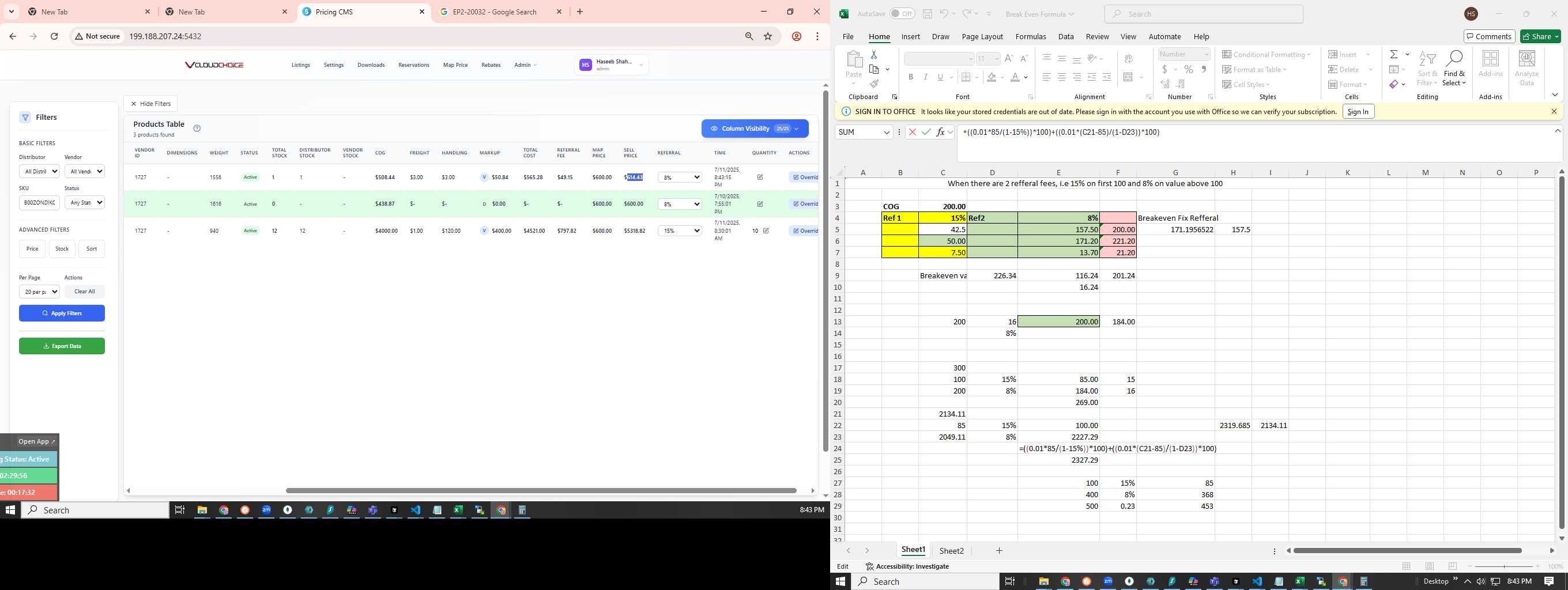Viewport: 1568px width, 590px height.
Task: Open the Number Format dropdown in Excel
Action: (x=1206, y=54)
